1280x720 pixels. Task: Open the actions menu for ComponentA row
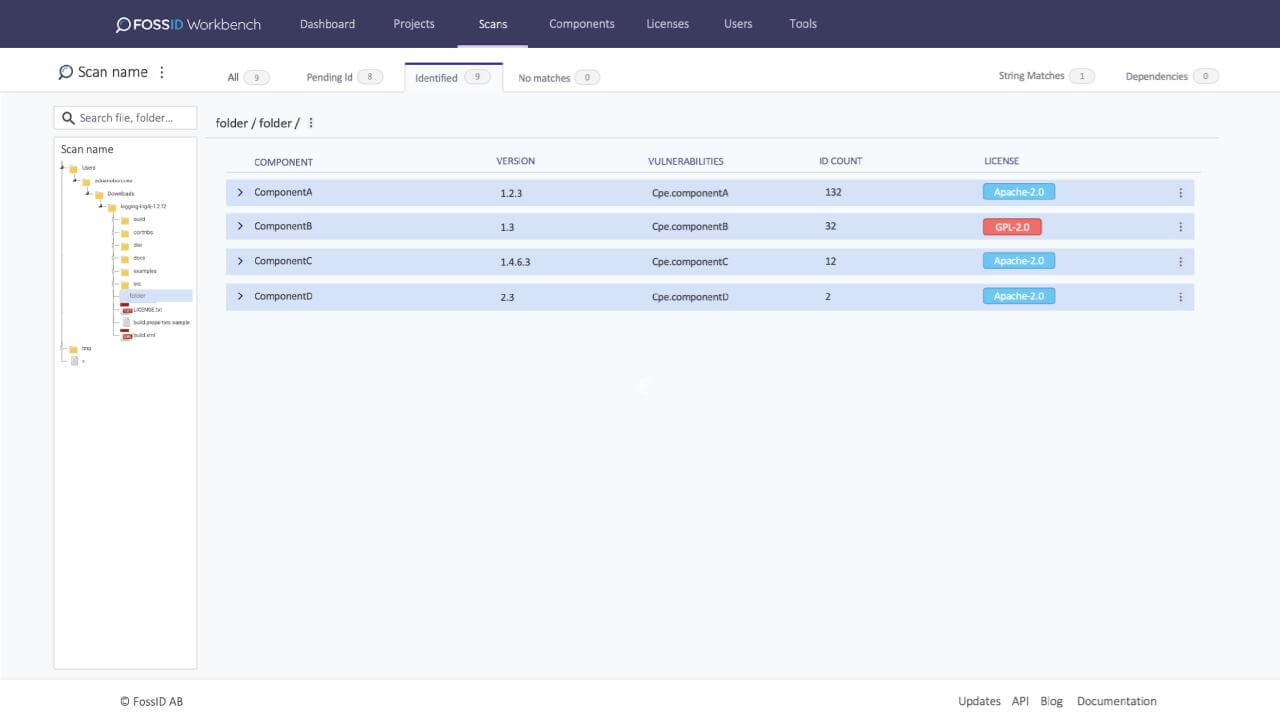point(1180,192)
